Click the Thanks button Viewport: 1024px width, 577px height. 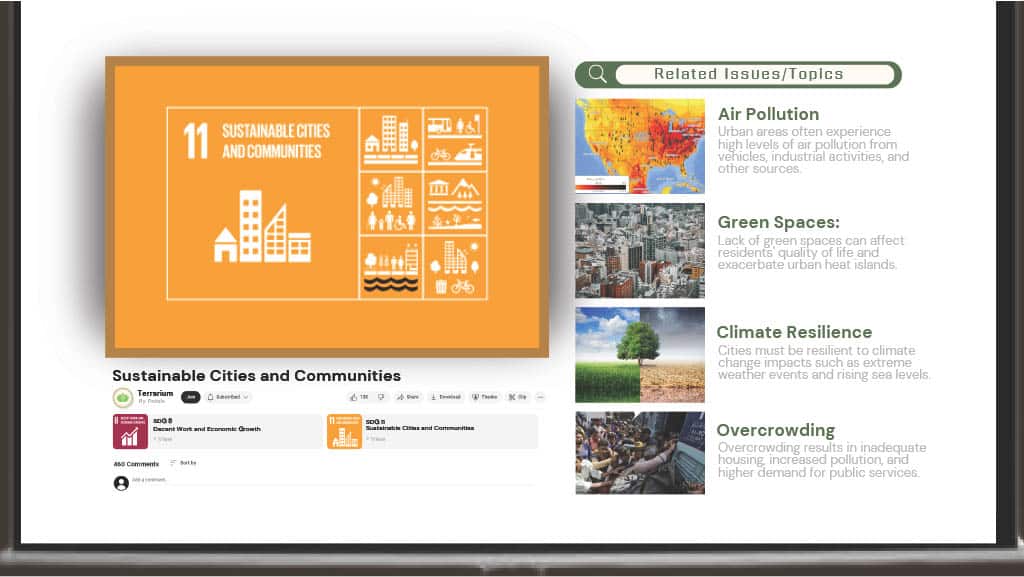click(485, 397)
